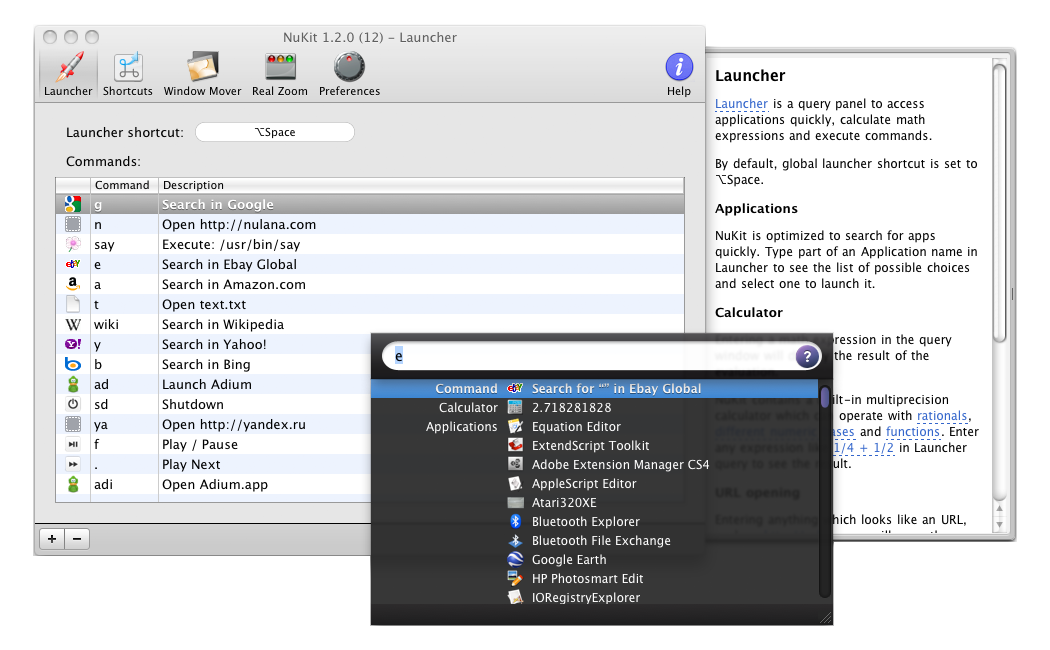Click the purple question mark button

pos(807,356)
